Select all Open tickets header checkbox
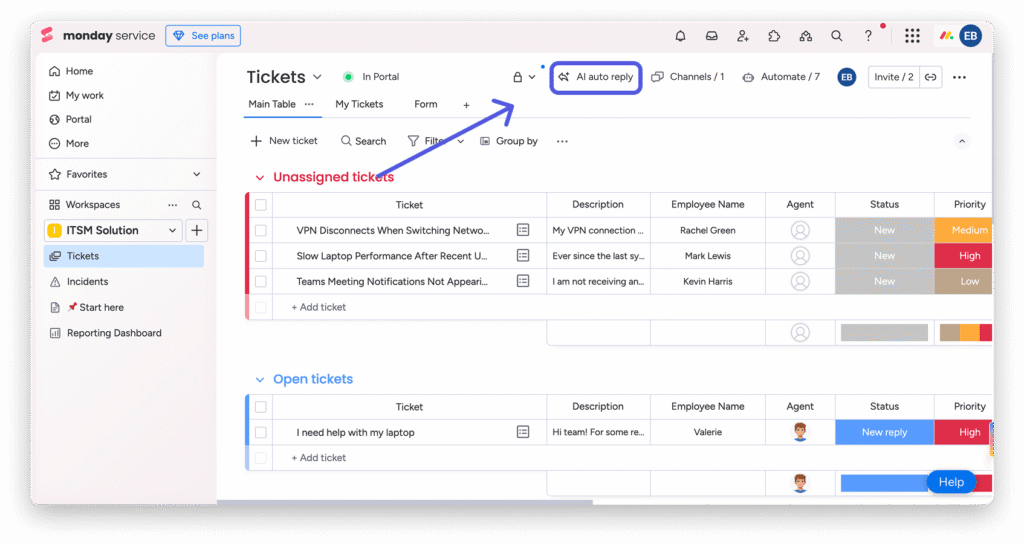Viewport: 1024px width, 544px height. pyautogui.click(x=261, y=407)
